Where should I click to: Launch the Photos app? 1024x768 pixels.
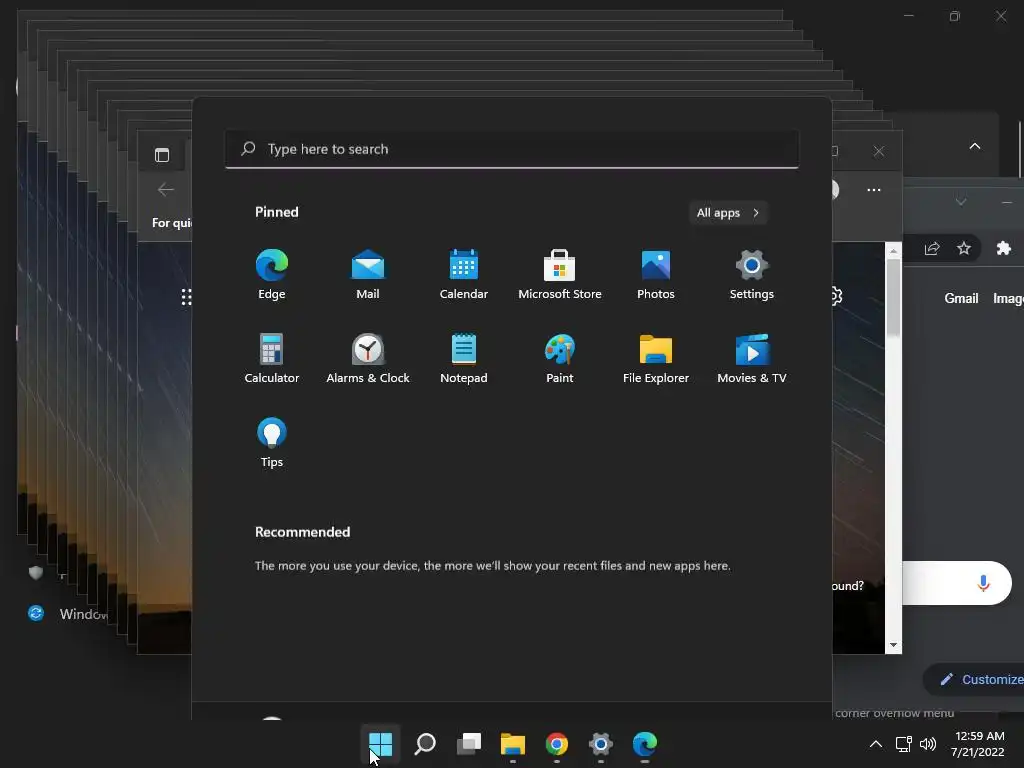tap(656, 274)
